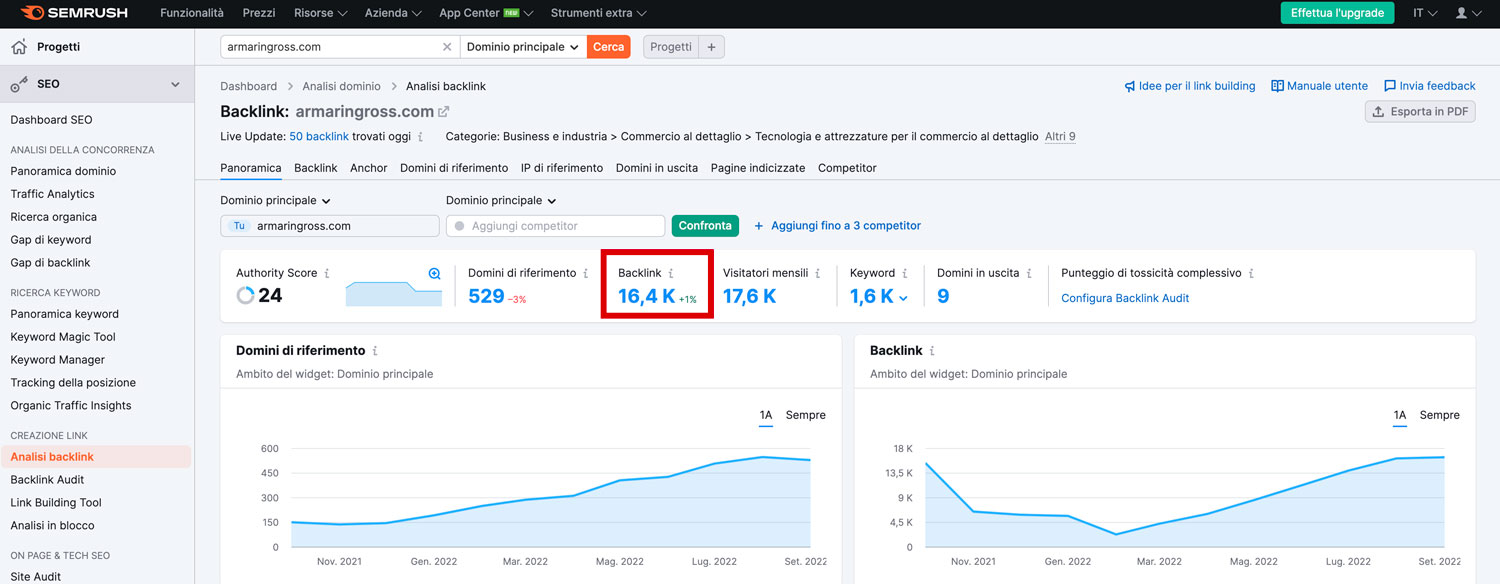Switch to the Panoramica tab
1500x584 pixels.
251,168
